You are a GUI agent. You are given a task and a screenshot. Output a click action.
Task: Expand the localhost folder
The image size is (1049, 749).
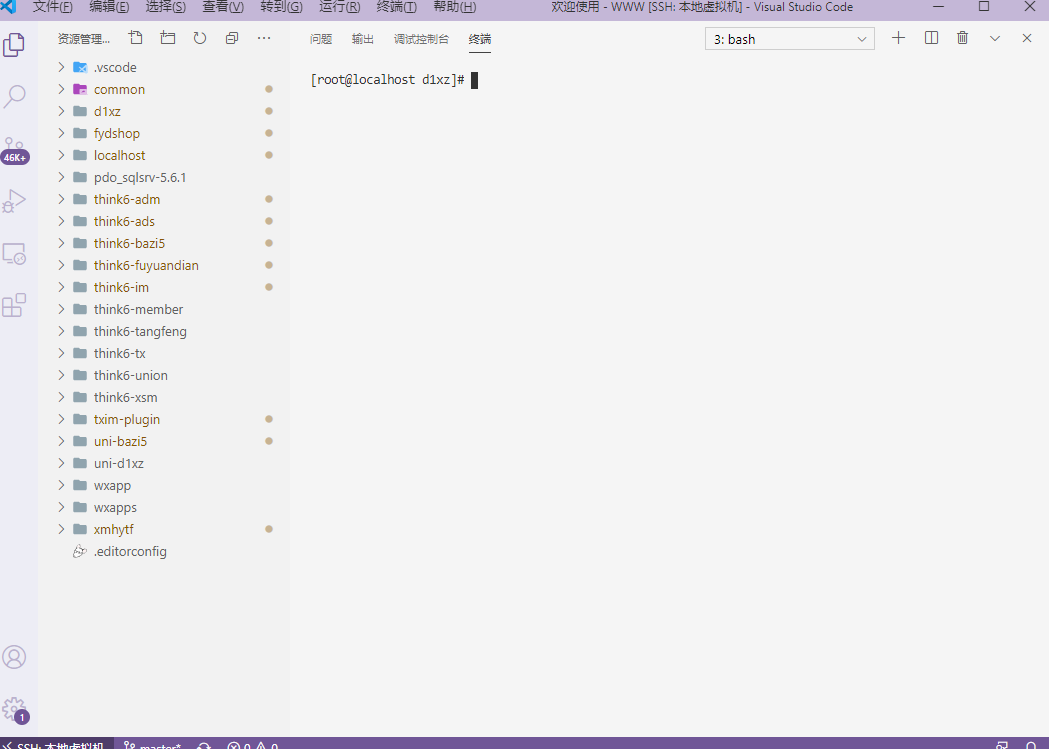tap(61, 155)
